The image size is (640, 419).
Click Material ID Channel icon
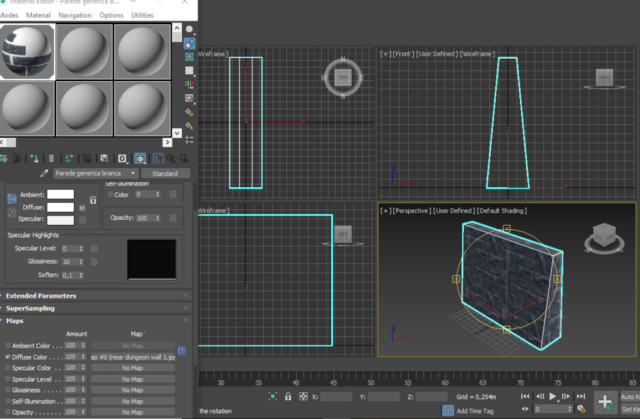click(122, 158)
